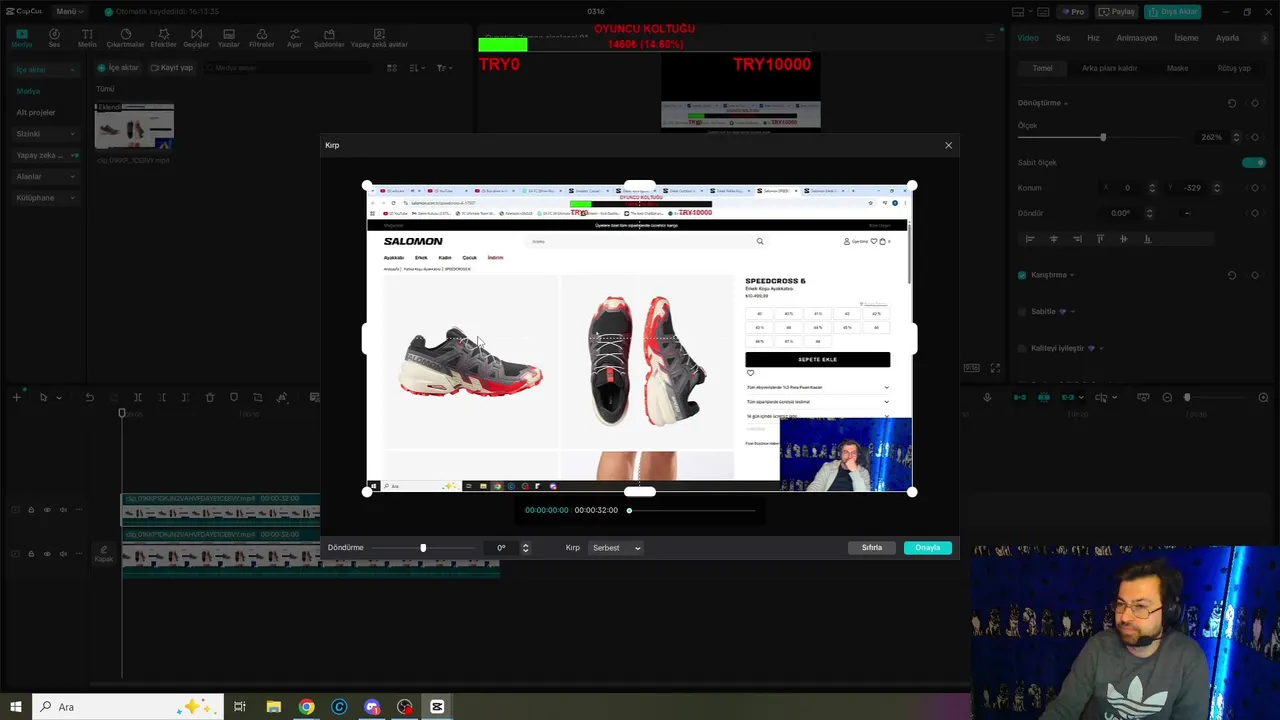
Task: Open the Arka planı kaldır sub-tab
Action: (x=1109, y=68)
